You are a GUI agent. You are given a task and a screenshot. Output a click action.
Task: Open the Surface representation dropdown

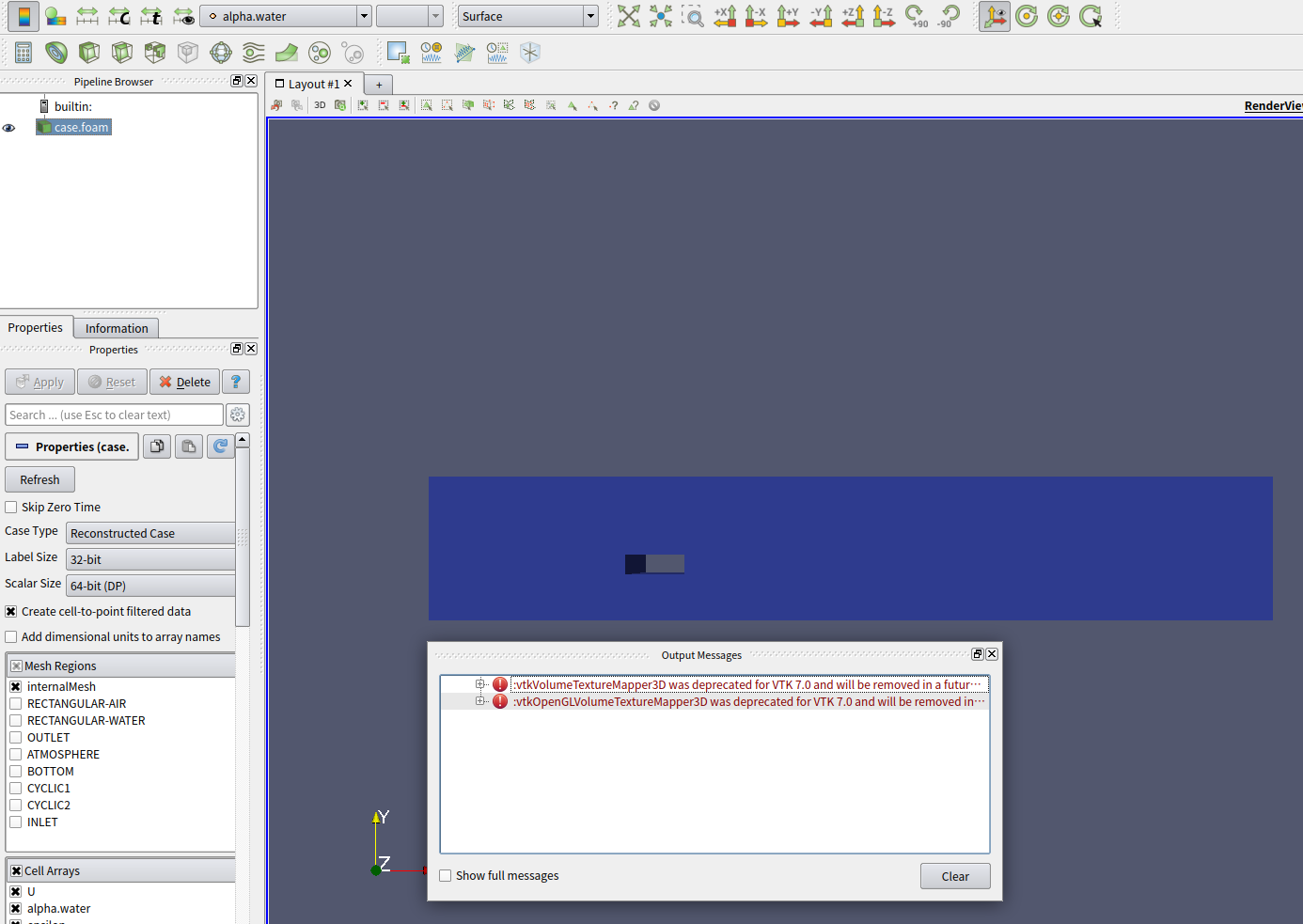point(590,16)
